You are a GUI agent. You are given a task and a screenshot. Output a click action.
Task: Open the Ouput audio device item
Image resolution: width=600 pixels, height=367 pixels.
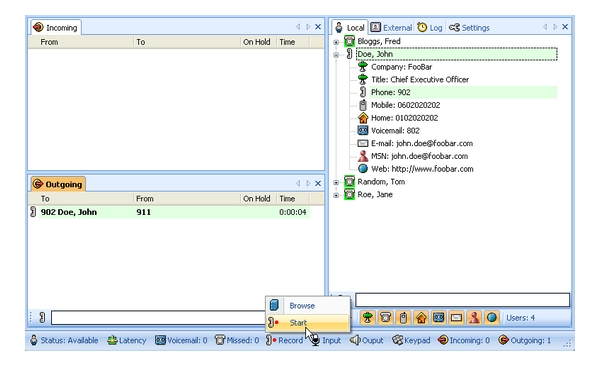click(x=367, y=340)
